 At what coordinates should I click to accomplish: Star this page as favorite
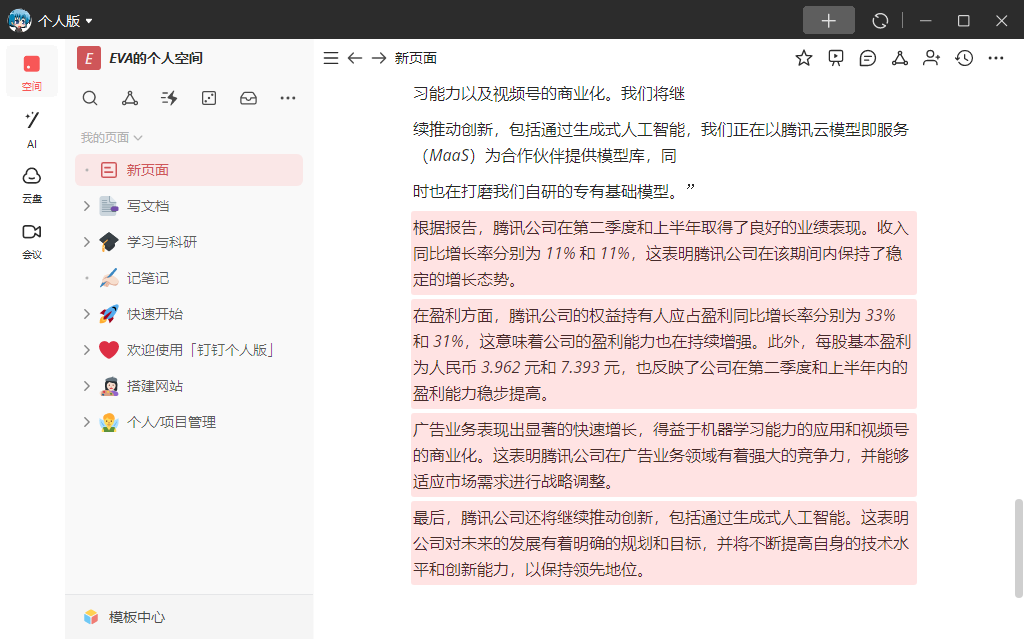(x=804, y=58)
